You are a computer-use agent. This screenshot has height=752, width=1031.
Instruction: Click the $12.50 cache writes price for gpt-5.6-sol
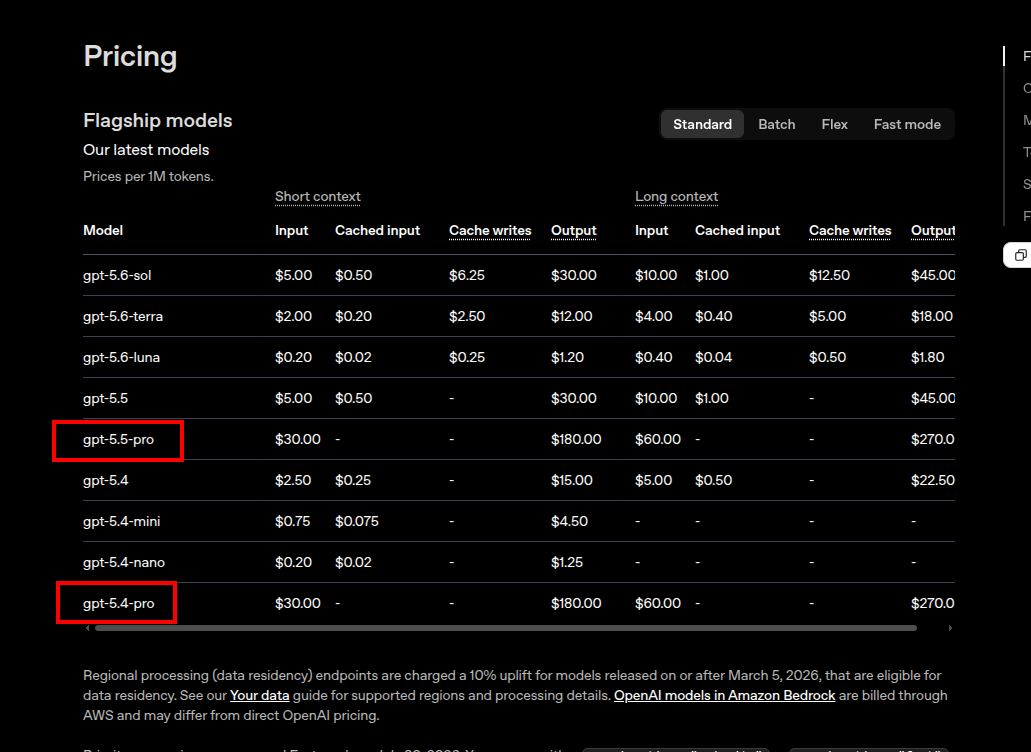(829, 275)
